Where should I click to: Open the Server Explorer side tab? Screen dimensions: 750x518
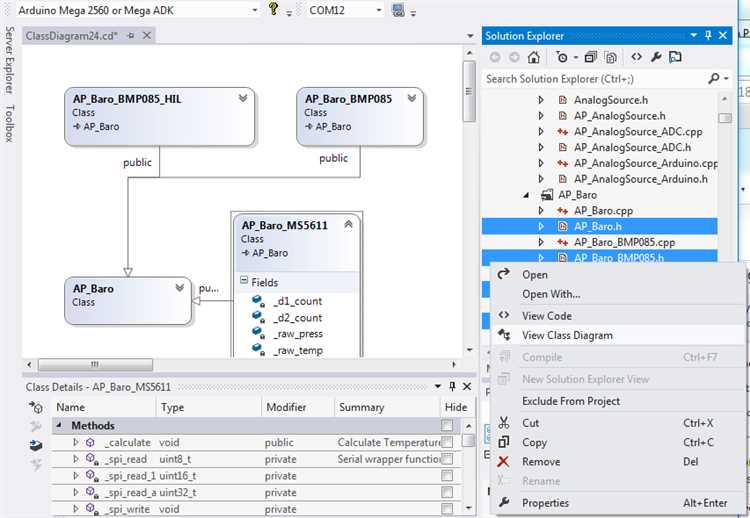9,60
